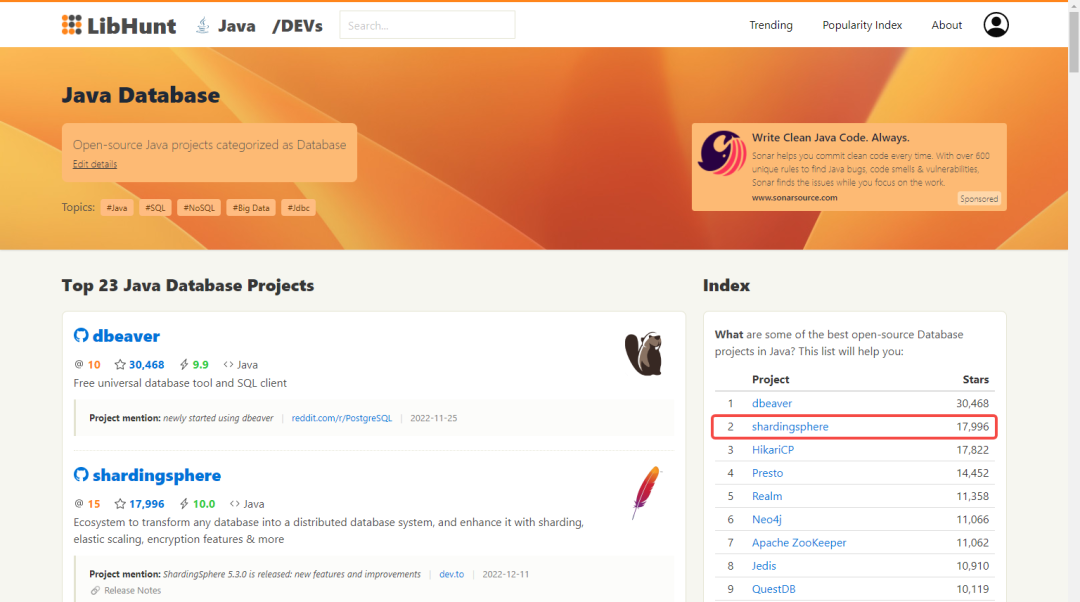Viewport: 1080px width, 602px height.
Task: Open the dbeaver project title
Action: [x=126, y=335]
